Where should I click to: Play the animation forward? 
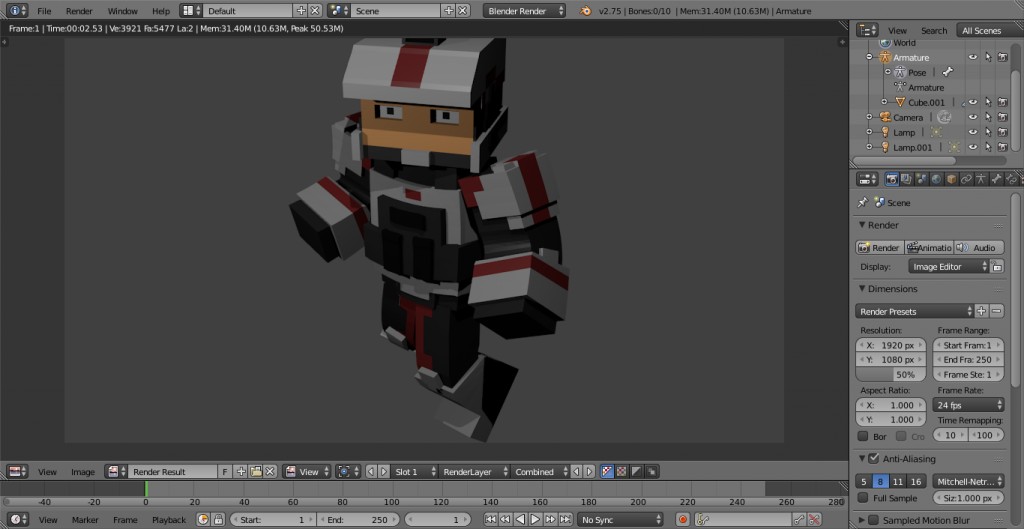(x=536, y=520)
